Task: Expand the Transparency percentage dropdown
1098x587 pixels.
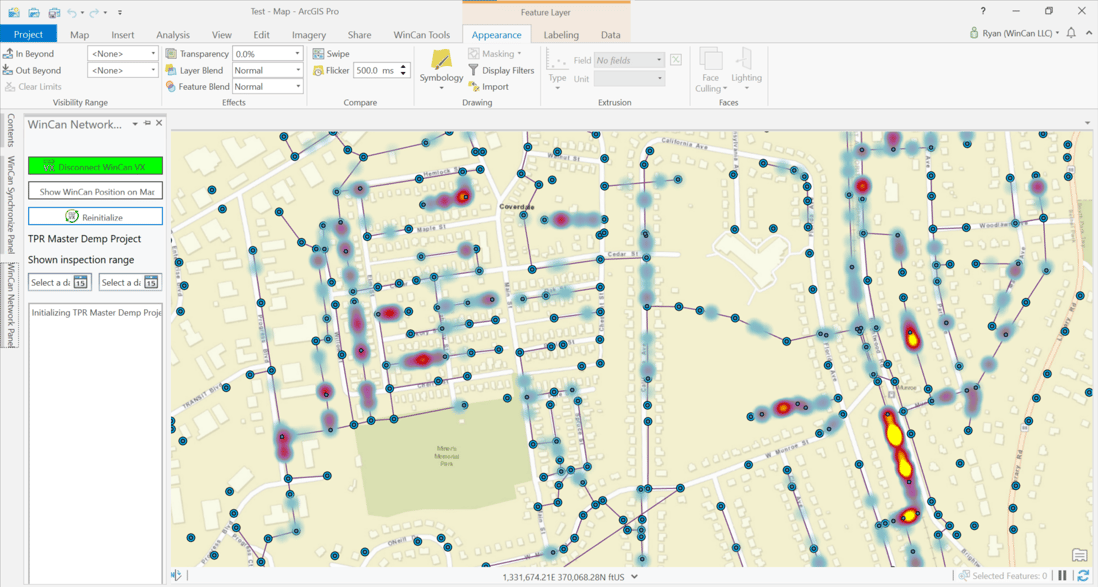Action: point(295,54)
